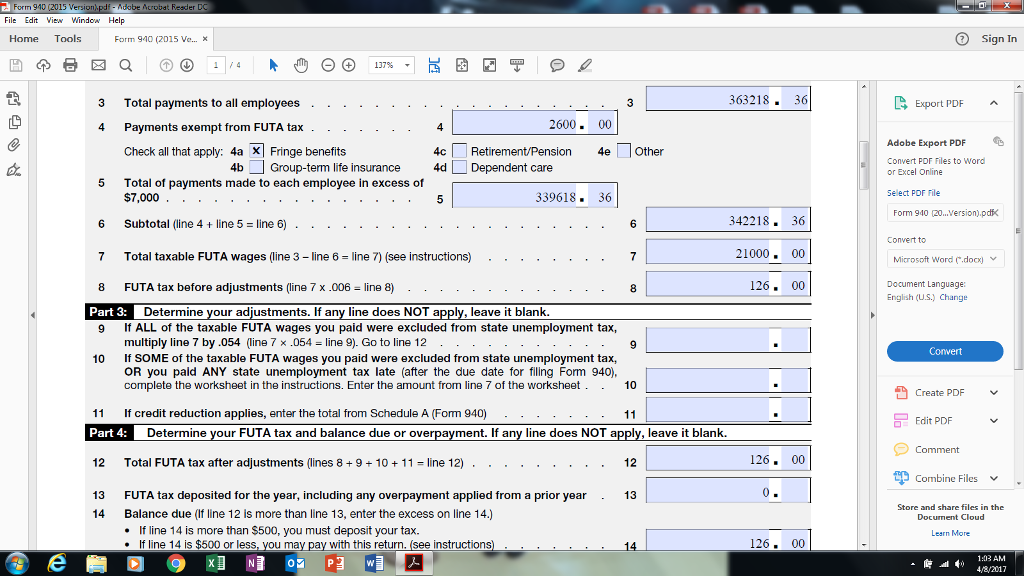Add a sticky note comment icon

click(x=557, y=65)
